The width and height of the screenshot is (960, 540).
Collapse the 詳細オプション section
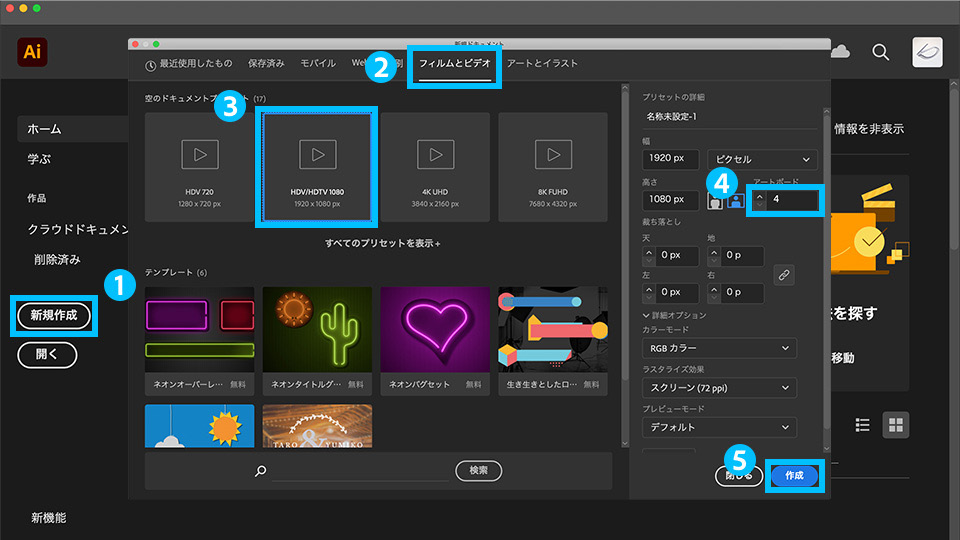click(674, 315)
